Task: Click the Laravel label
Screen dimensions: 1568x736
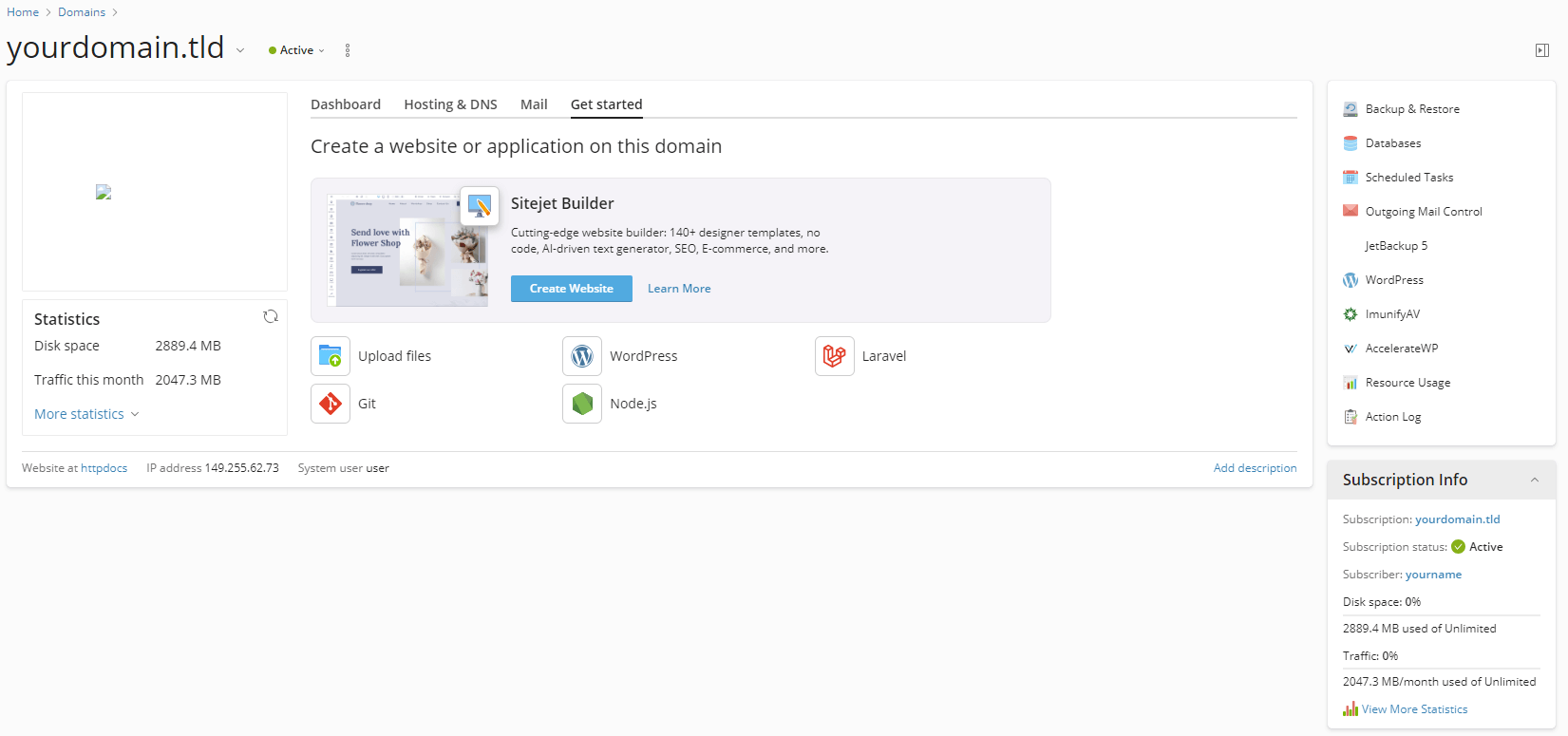Action: (884, 356)
